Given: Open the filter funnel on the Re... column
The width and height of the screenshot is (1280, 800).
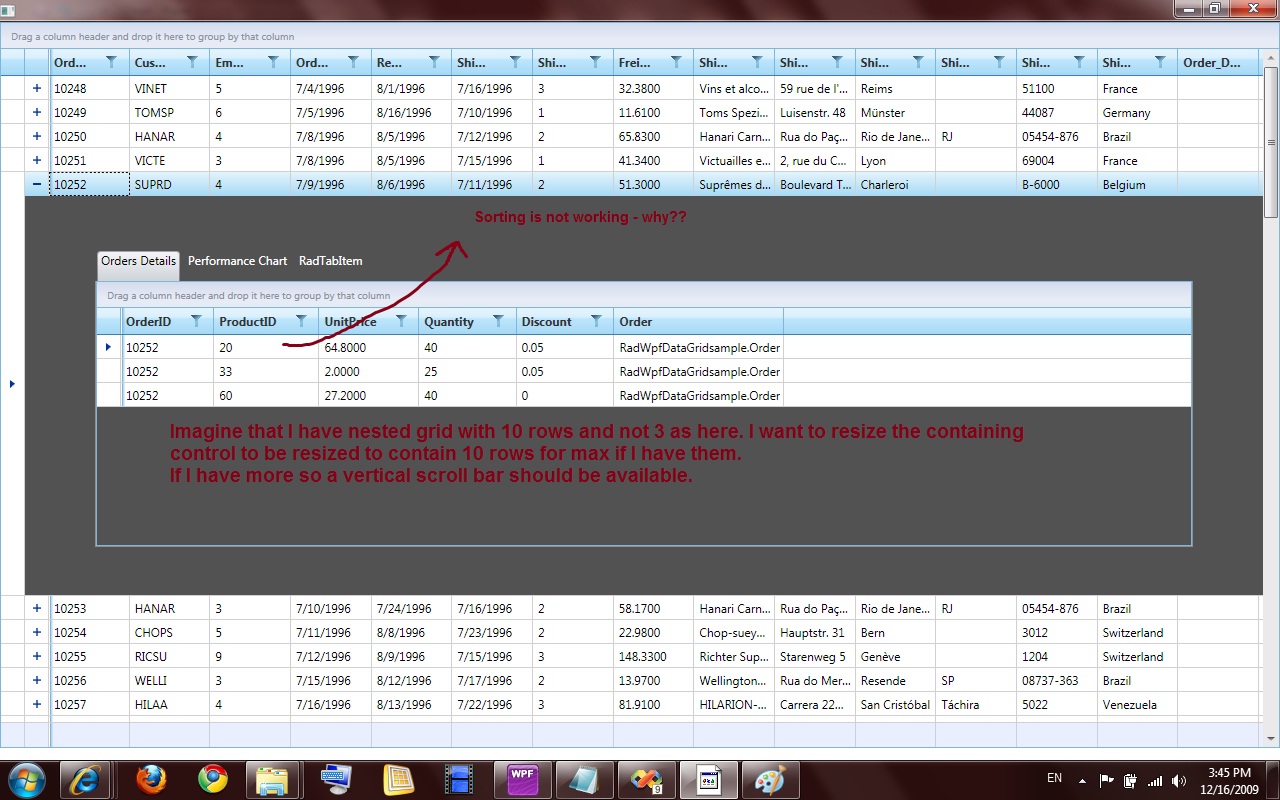Looking at the screenshot, I should click(434, 62).
